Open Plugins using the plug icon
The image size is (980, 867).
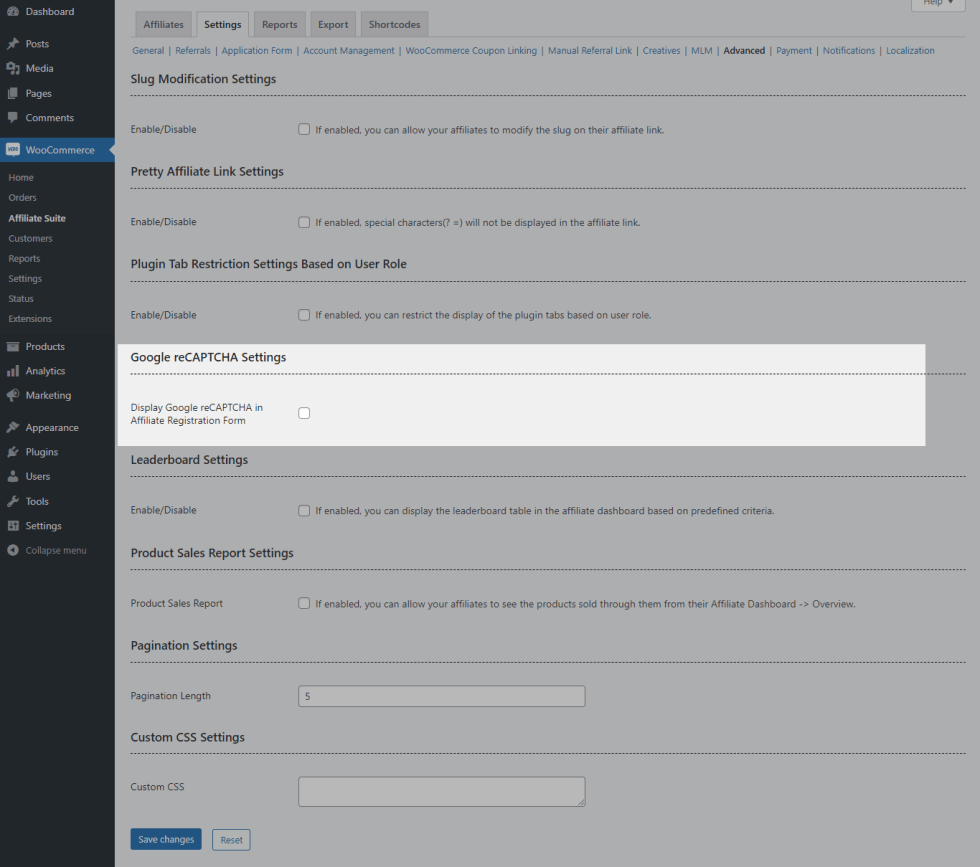pos(13,452)
